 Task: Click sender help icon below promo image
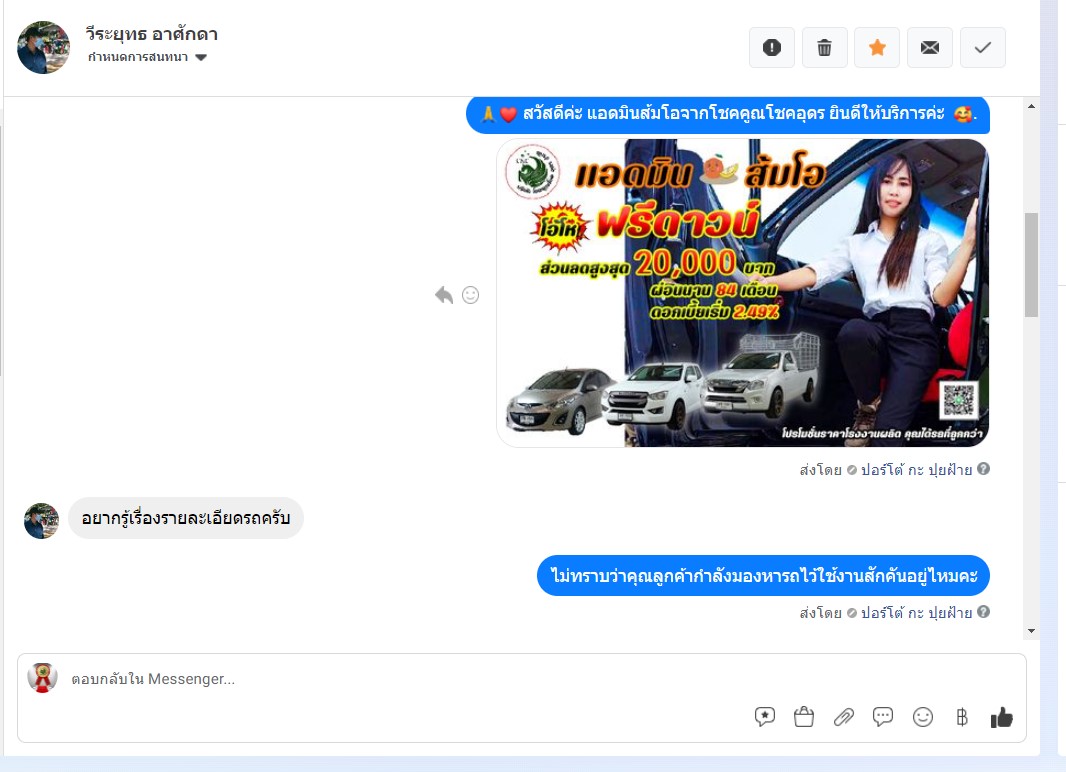click(983, 469)
